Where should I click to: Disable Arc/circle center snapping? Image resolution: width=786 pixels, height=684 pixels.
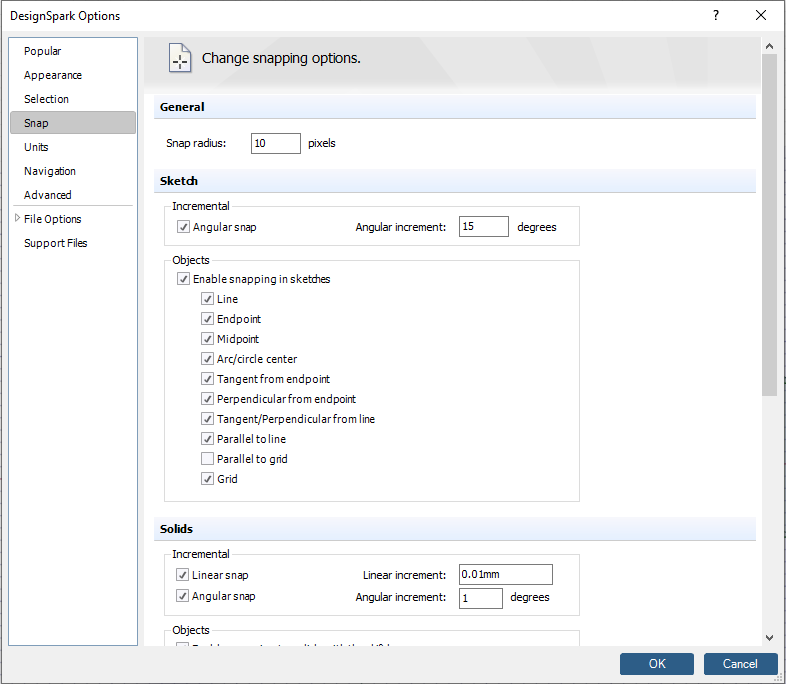click(x=207, y=359)
